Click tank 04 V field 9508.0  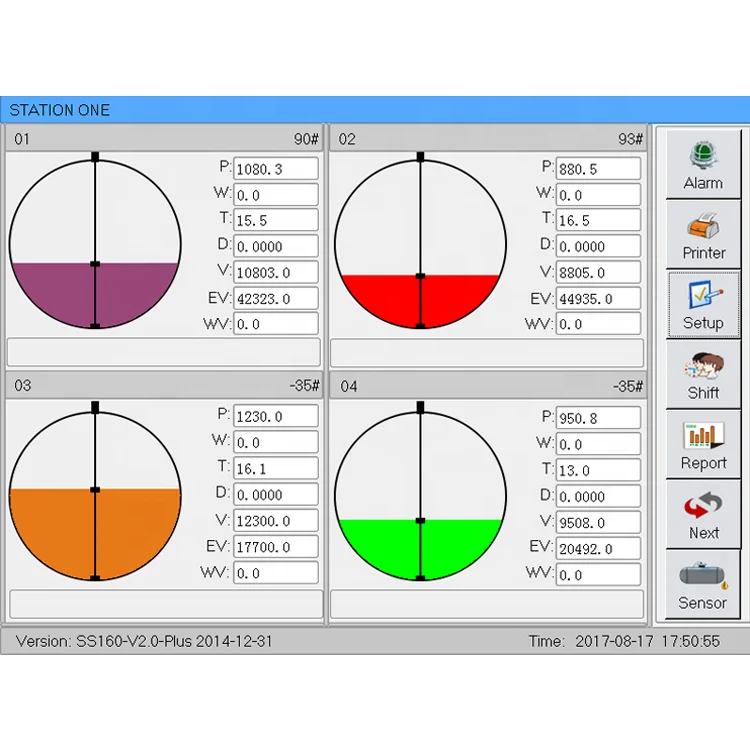coord(598,522)
